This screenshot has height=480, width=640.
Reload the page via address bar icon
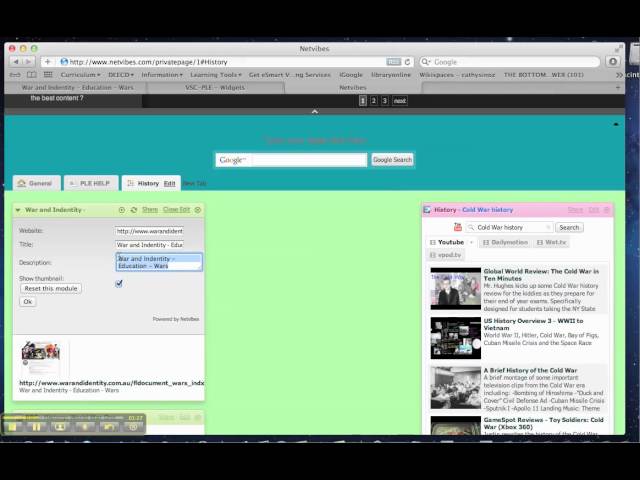pyautogui.click(x=407, y=62)
